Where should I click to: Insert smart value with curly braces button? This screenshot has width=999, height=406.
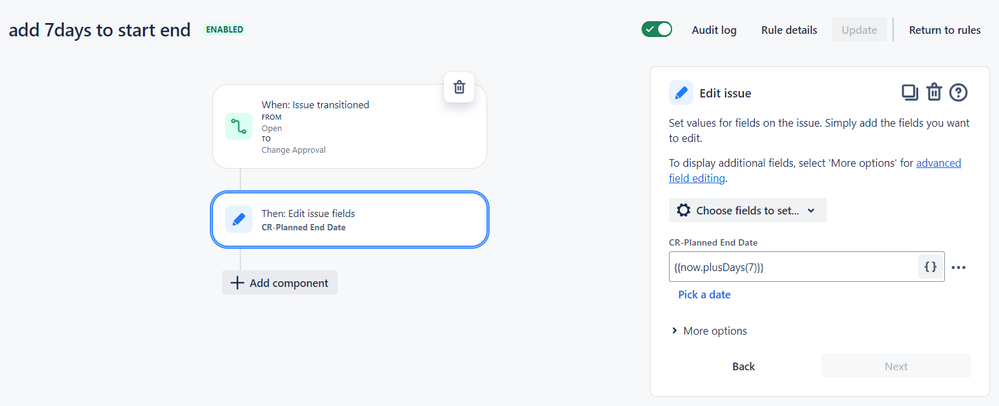[930, 267]
